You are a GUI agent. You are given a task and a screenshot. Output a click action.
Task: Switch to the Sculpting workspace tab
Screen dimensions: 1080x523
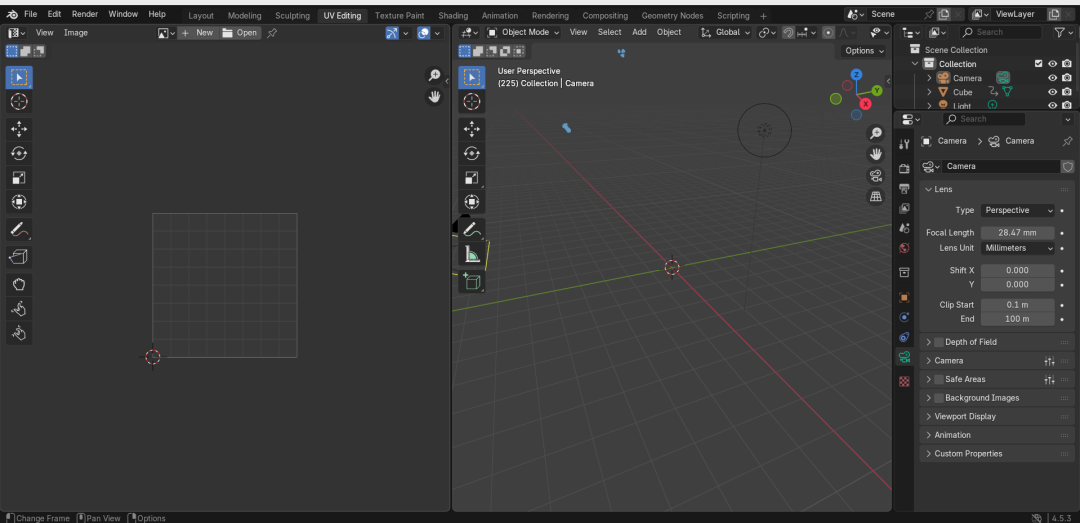(292, 15)
